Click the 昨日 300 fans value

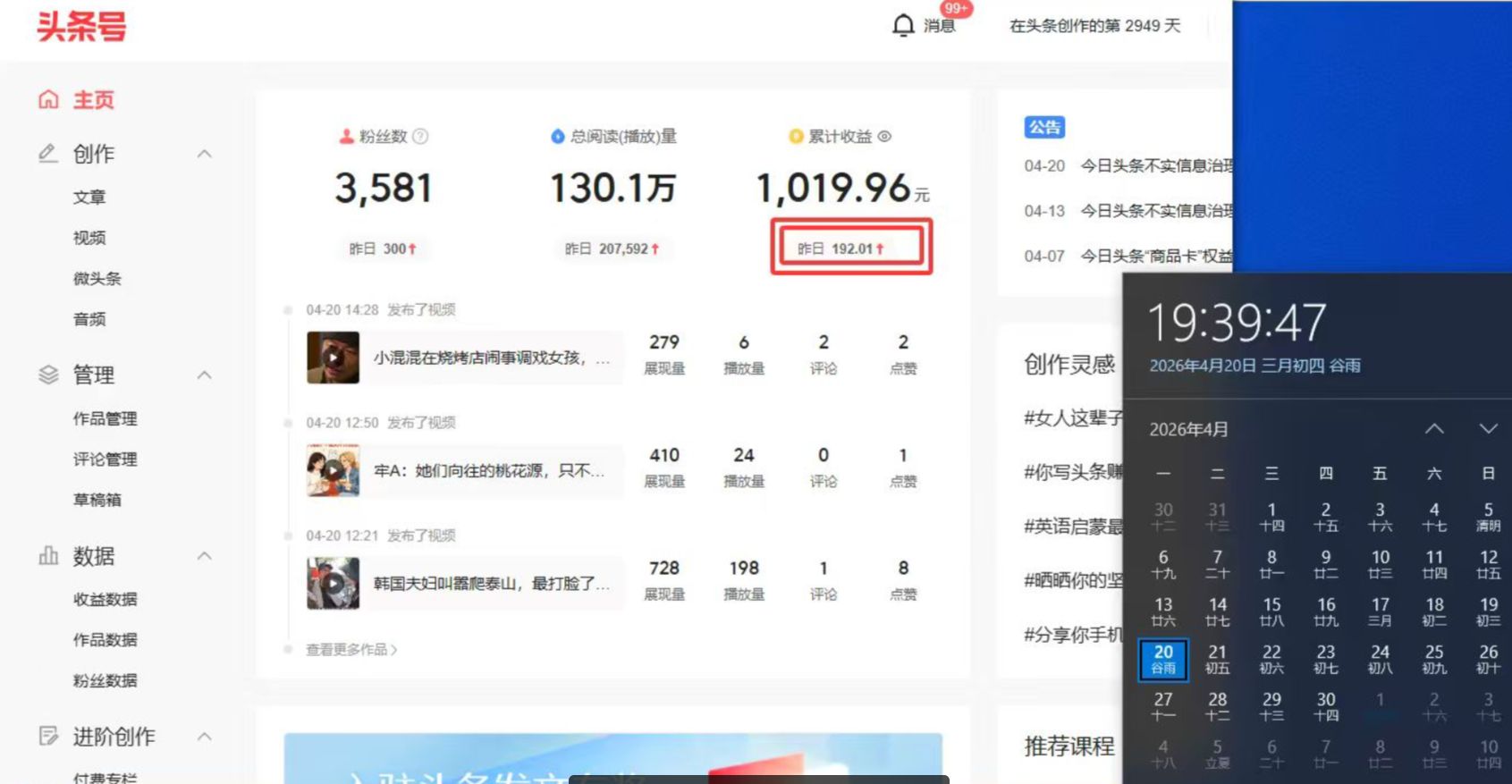[x=383, y=249]
